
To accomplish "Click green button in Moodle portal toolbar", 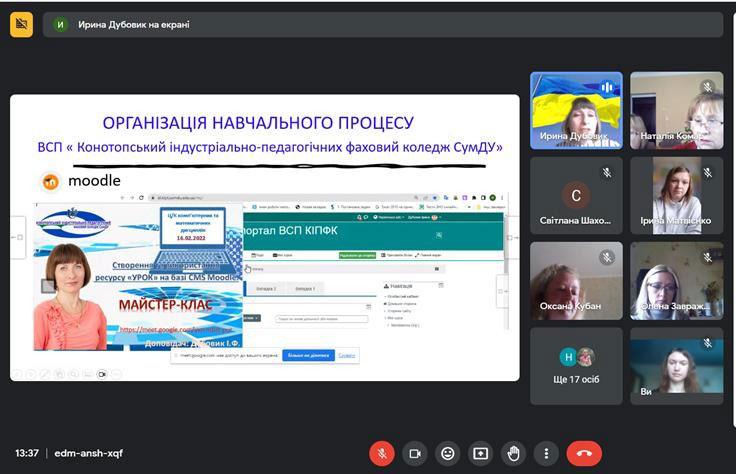I will coord(357,255).
